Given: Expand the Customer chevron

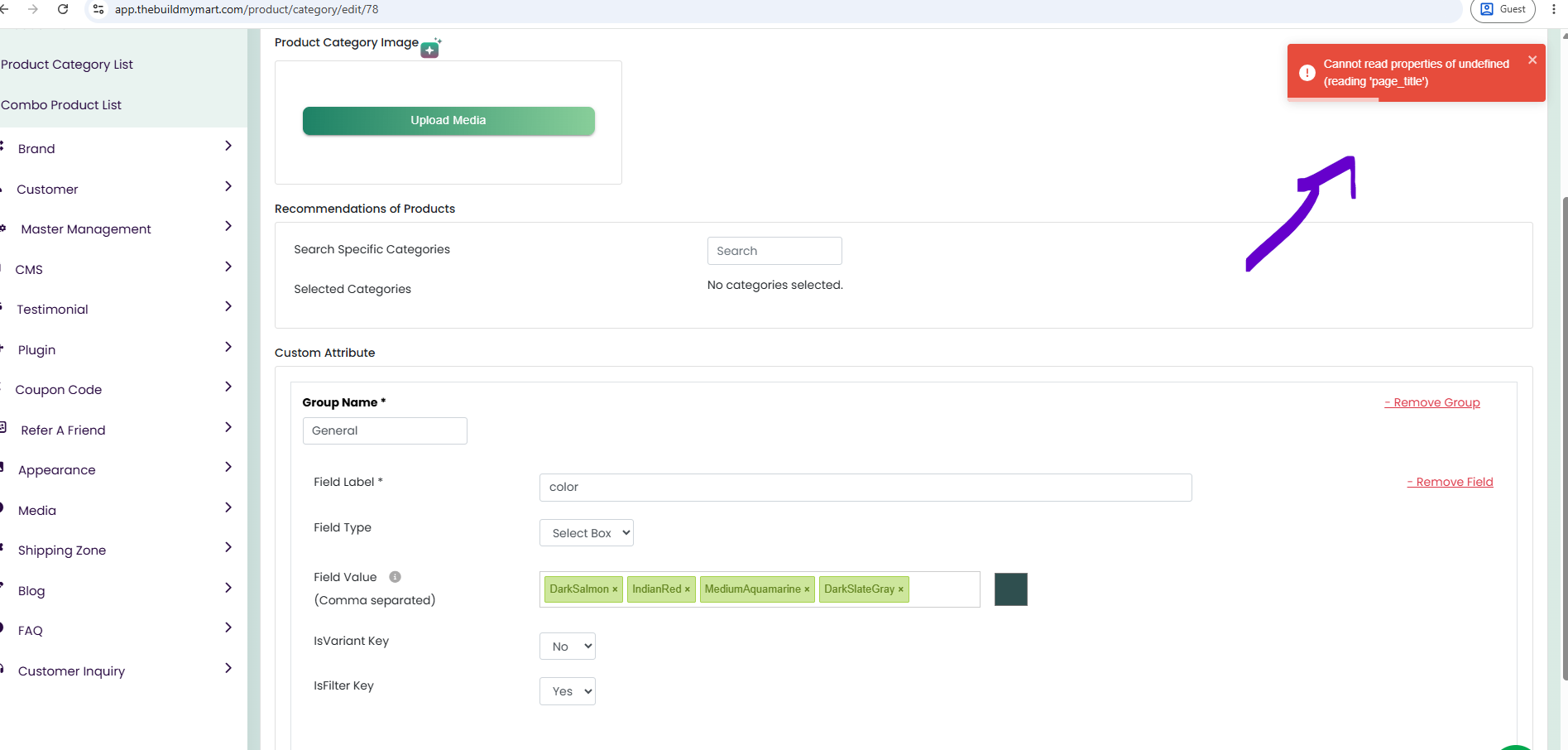Looking at the screenshot, I should click(228, 186).
